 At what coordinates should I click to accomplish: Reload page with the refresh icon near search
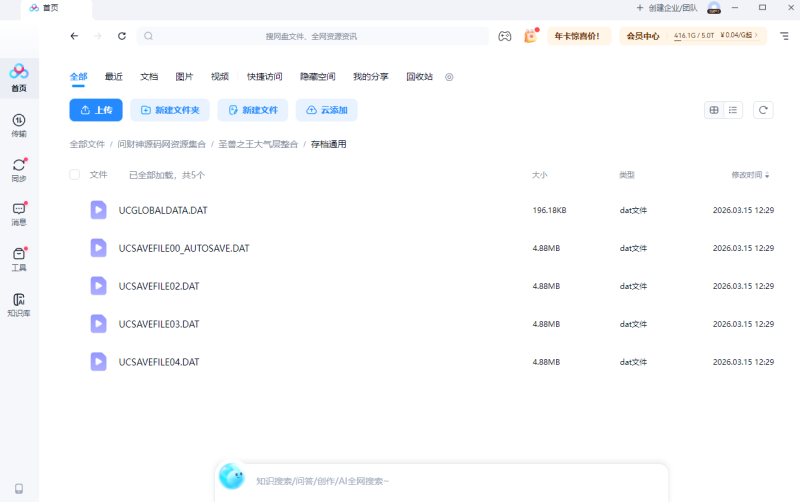(122, 36)
